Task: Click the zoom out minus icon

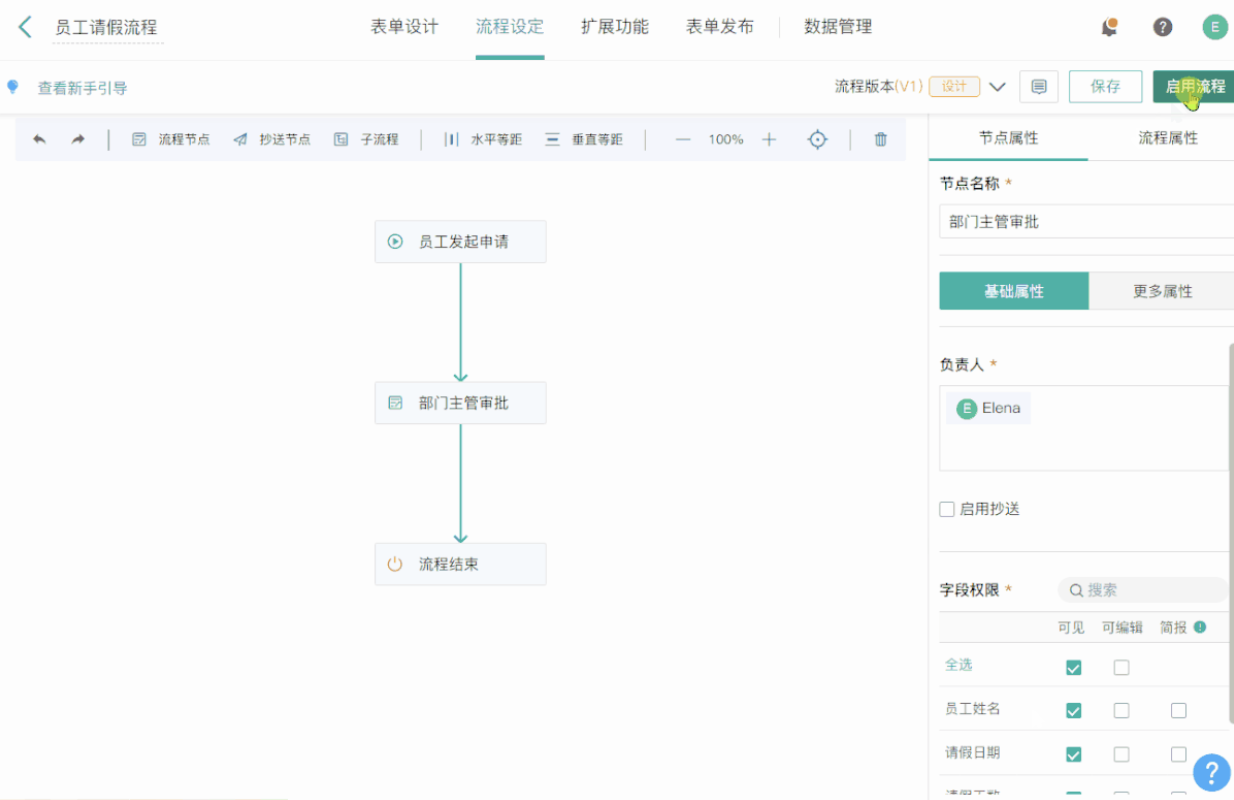Action: [683, 140]
